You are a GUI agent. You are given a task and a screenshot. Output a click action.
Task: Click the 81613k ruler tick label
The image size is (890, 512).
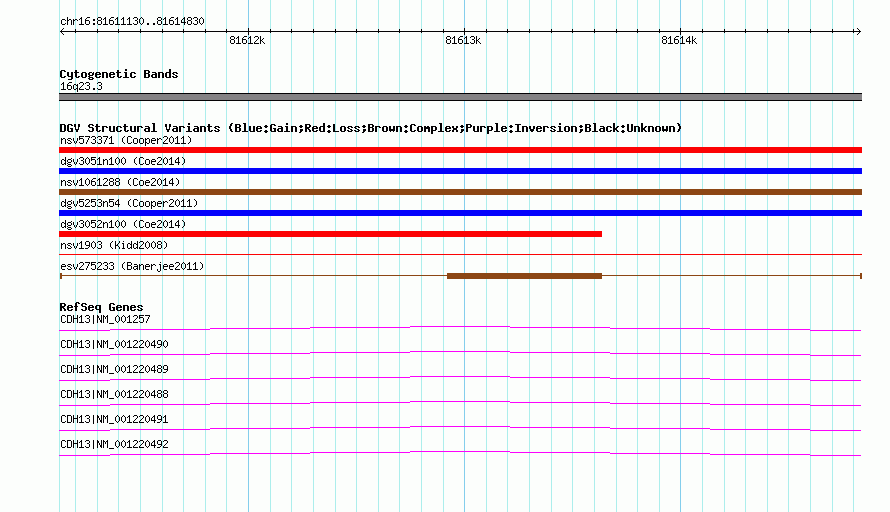[463, 40]
